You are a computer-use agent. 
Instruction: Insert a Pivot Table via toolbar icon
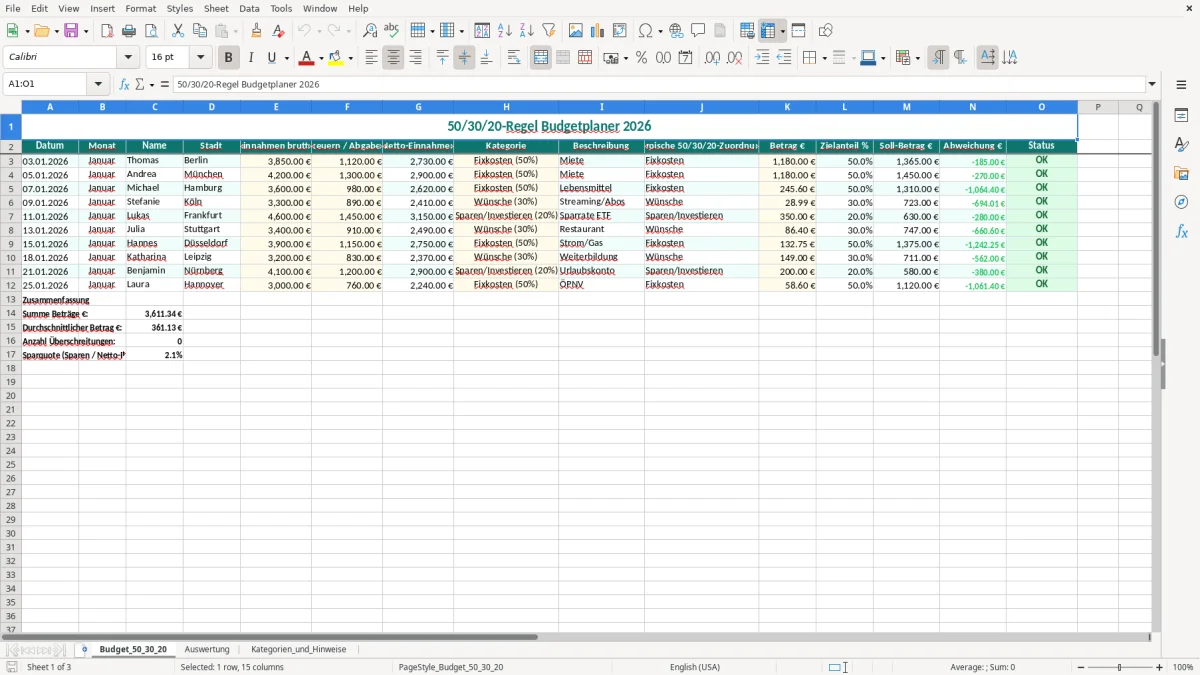620,31
